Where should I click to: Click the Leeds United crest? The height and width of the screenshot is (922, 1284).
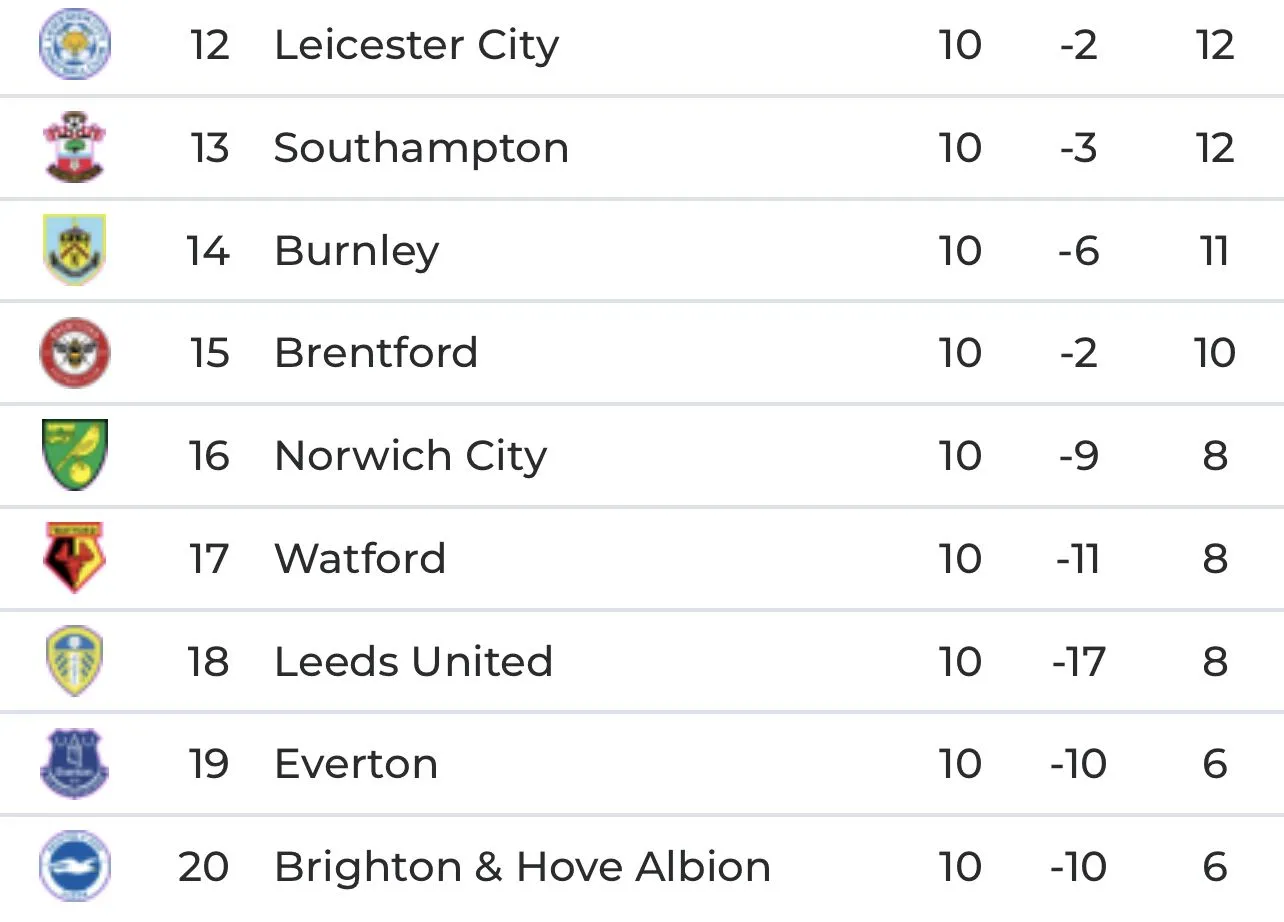[x=75, y=661]
